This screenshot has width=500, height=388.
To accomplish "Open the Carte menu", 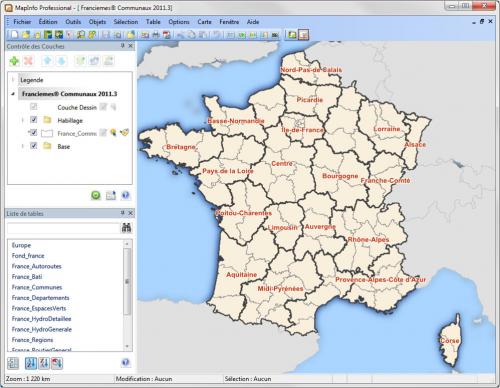I will point(204,22).
